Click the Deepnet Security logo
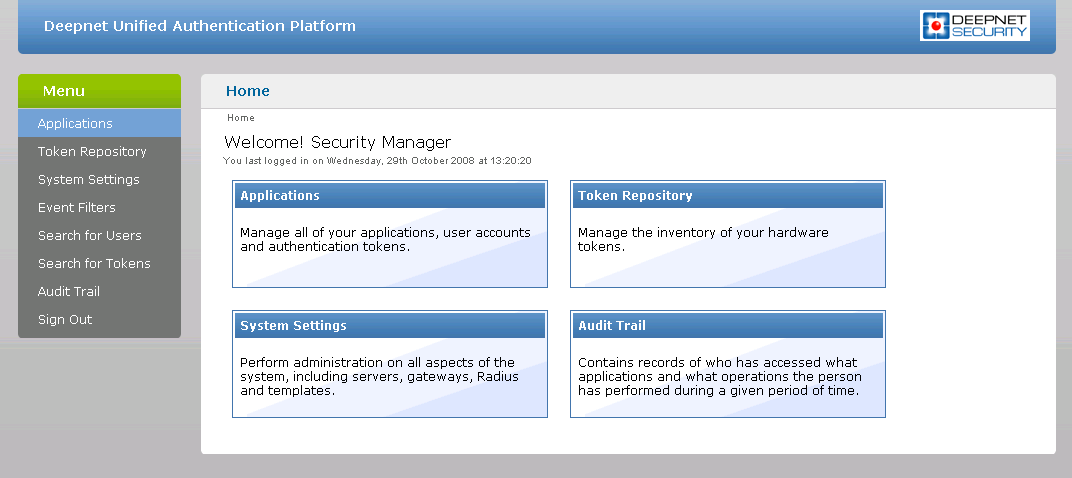The height and width of the screenshot is (478, 1072). click(x=974, y=26)
